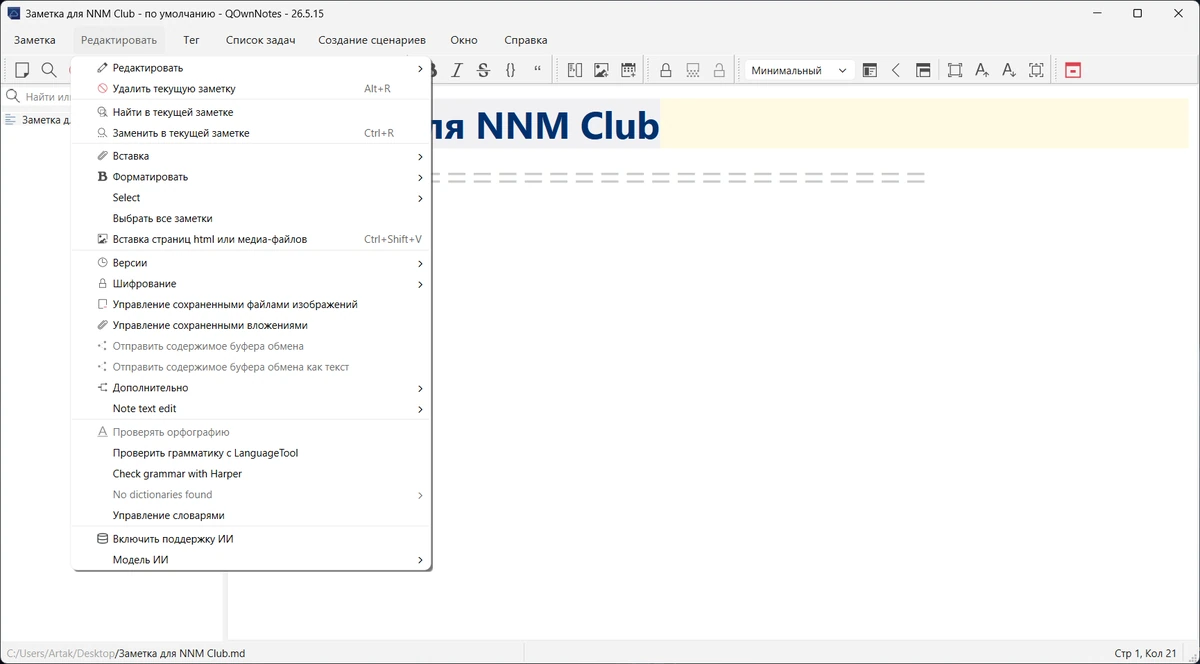Toggle italic formatting in toolbar
This screenshot has height=664, width=1200.
[x=457, y=70]
